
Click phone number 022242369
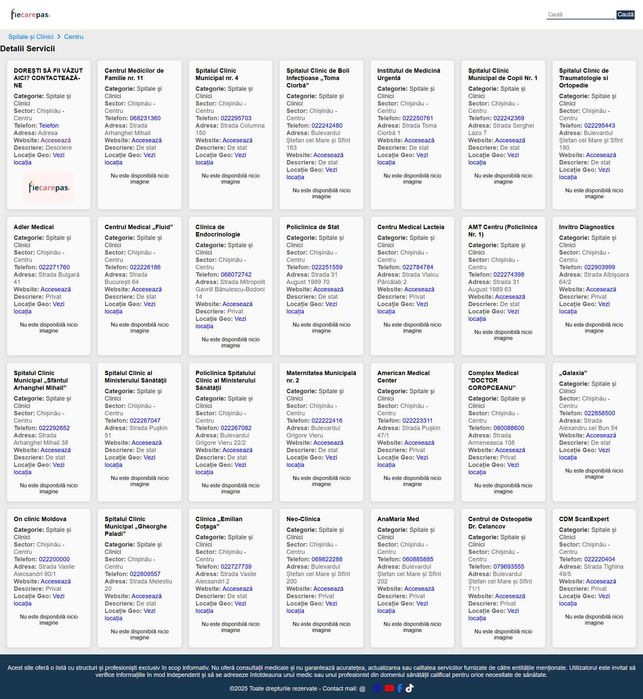click(x=509, y=118)
